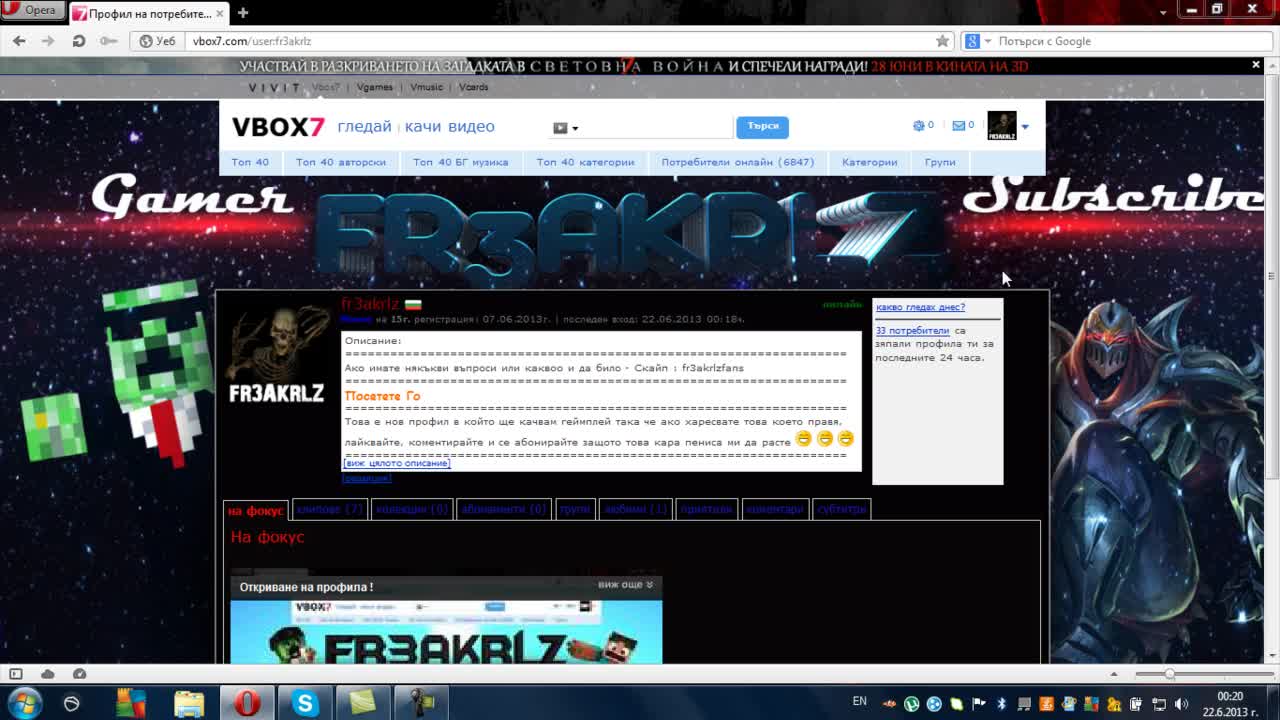This screenshot has height=720, width=1280.
Task: Play the 'Откриване на профила !' video thumbnail
Action: [x=446, y=631]
